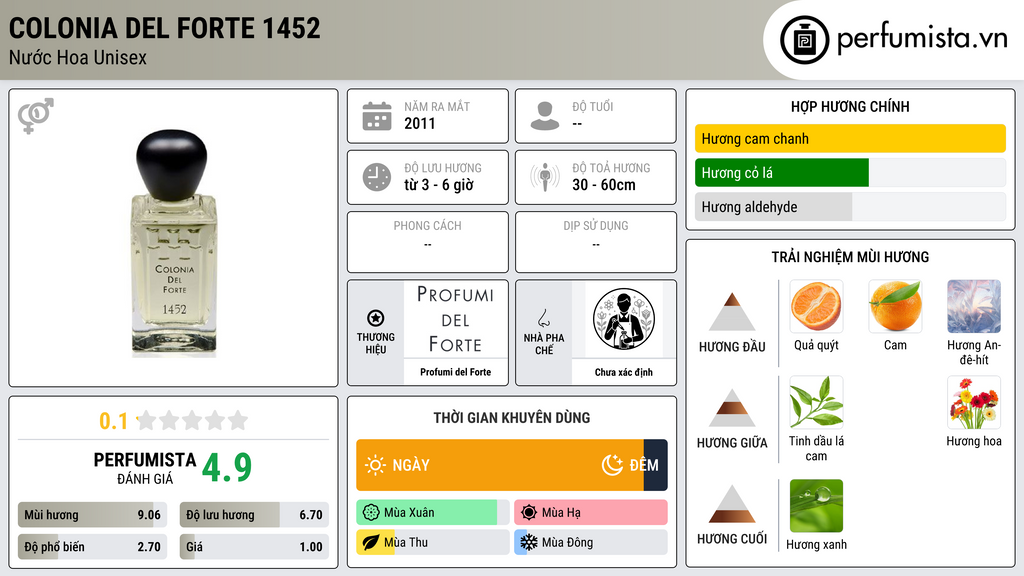This screenshot has height=576, width=1024.
Task: Click the summer sun icon for Mùa Hạ
Action: coord(529,513)
